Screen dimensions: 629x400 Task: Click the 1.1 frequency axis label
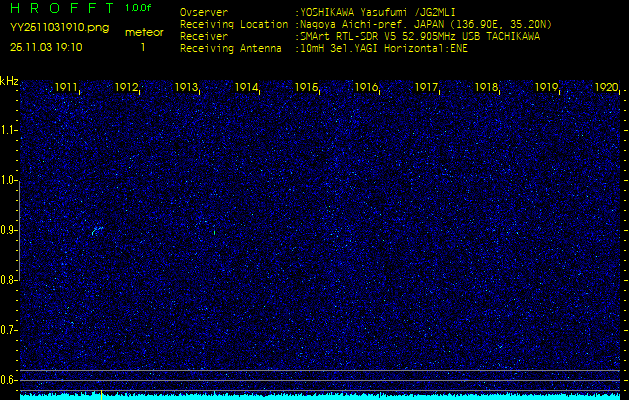pos(8,131)
